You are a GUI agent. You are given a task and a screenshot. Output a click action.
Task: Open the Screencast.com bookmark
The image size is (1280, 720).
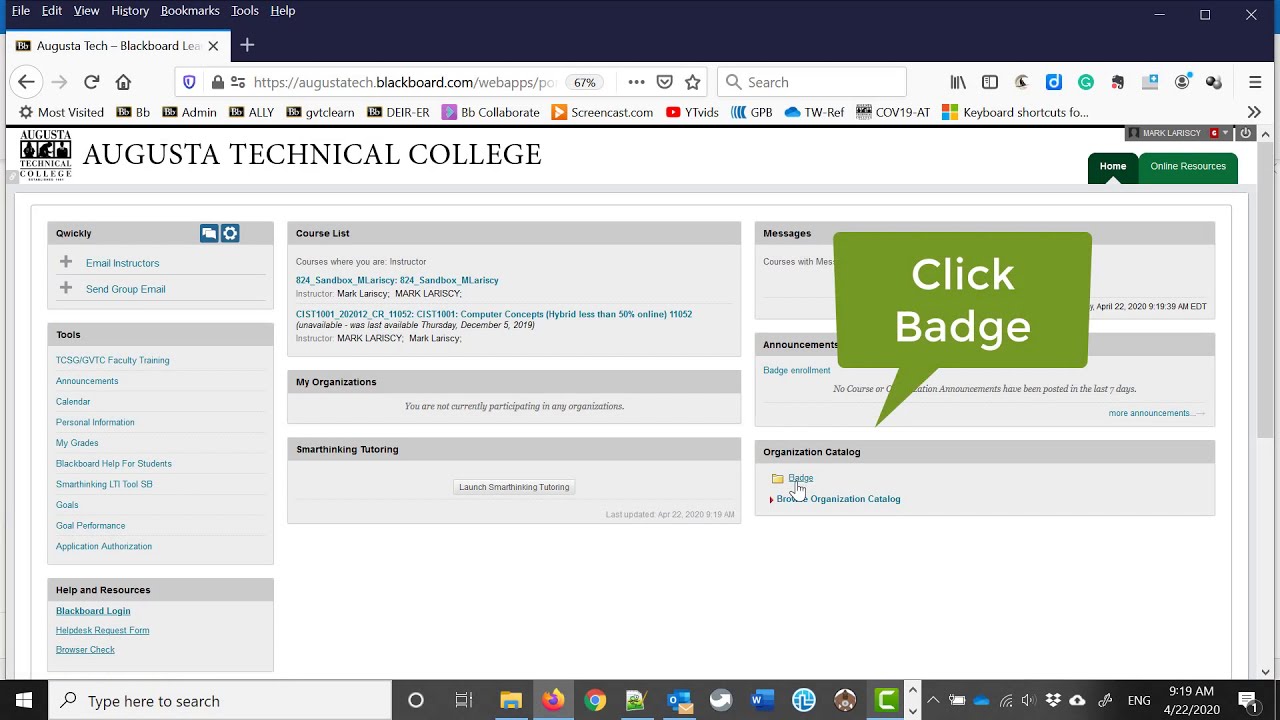[602, 112]
